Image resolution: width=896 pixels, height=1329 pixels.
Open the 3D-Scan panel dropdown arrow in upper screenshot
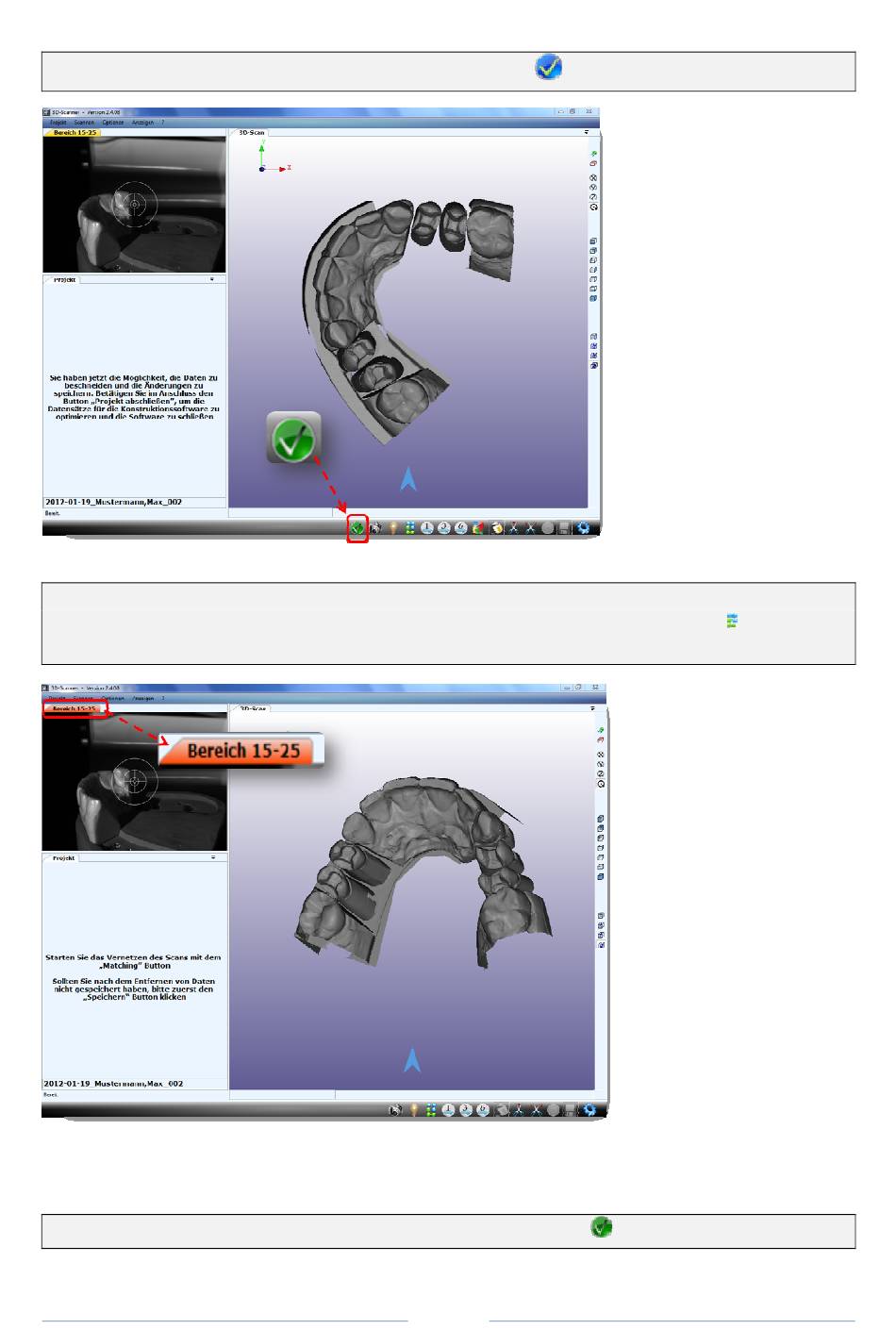click(x=586, y=132)
